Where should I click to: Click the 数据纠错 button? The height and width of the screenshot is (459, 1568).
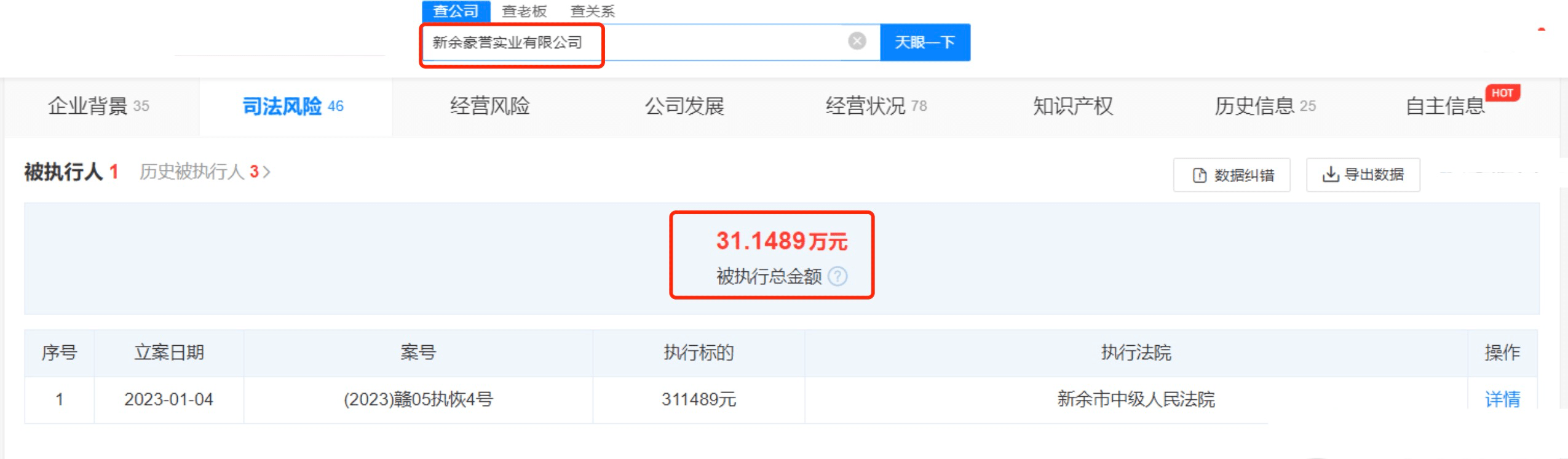pos(1232,175)
